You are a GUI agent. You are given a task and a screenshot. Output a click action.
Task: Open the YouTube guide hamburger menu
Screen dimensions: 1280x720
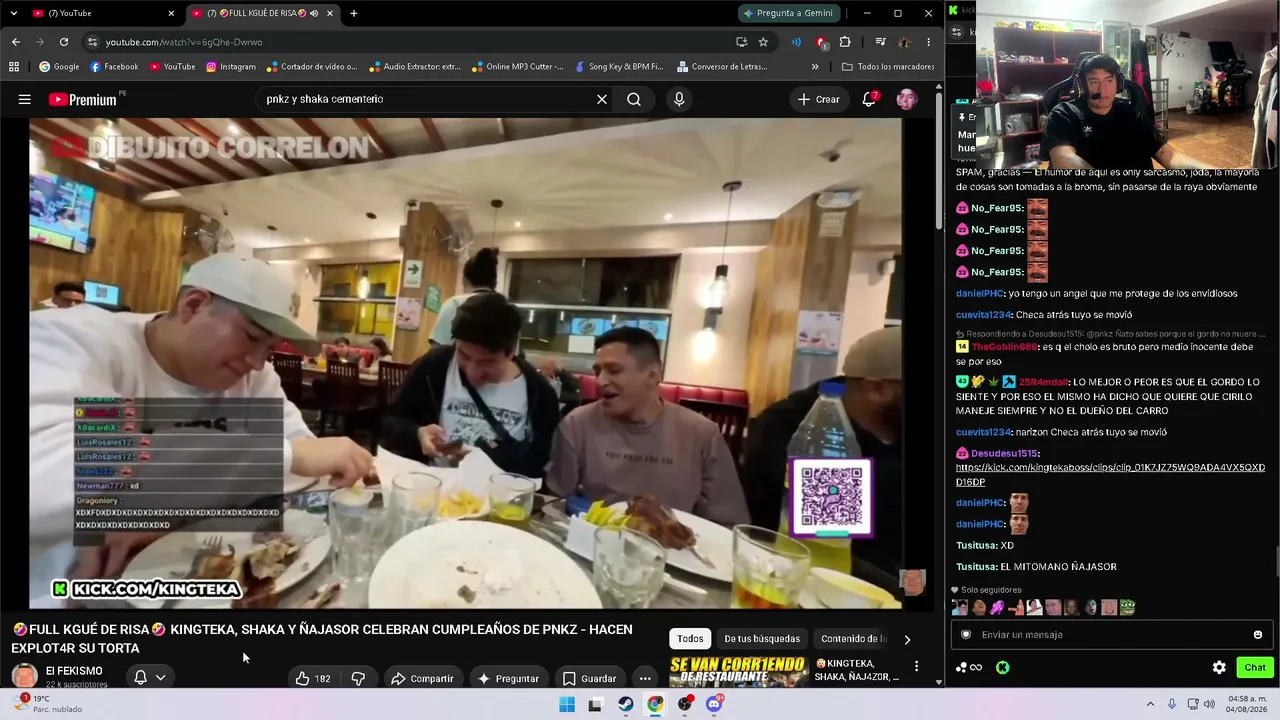click(x=25, y=99)
